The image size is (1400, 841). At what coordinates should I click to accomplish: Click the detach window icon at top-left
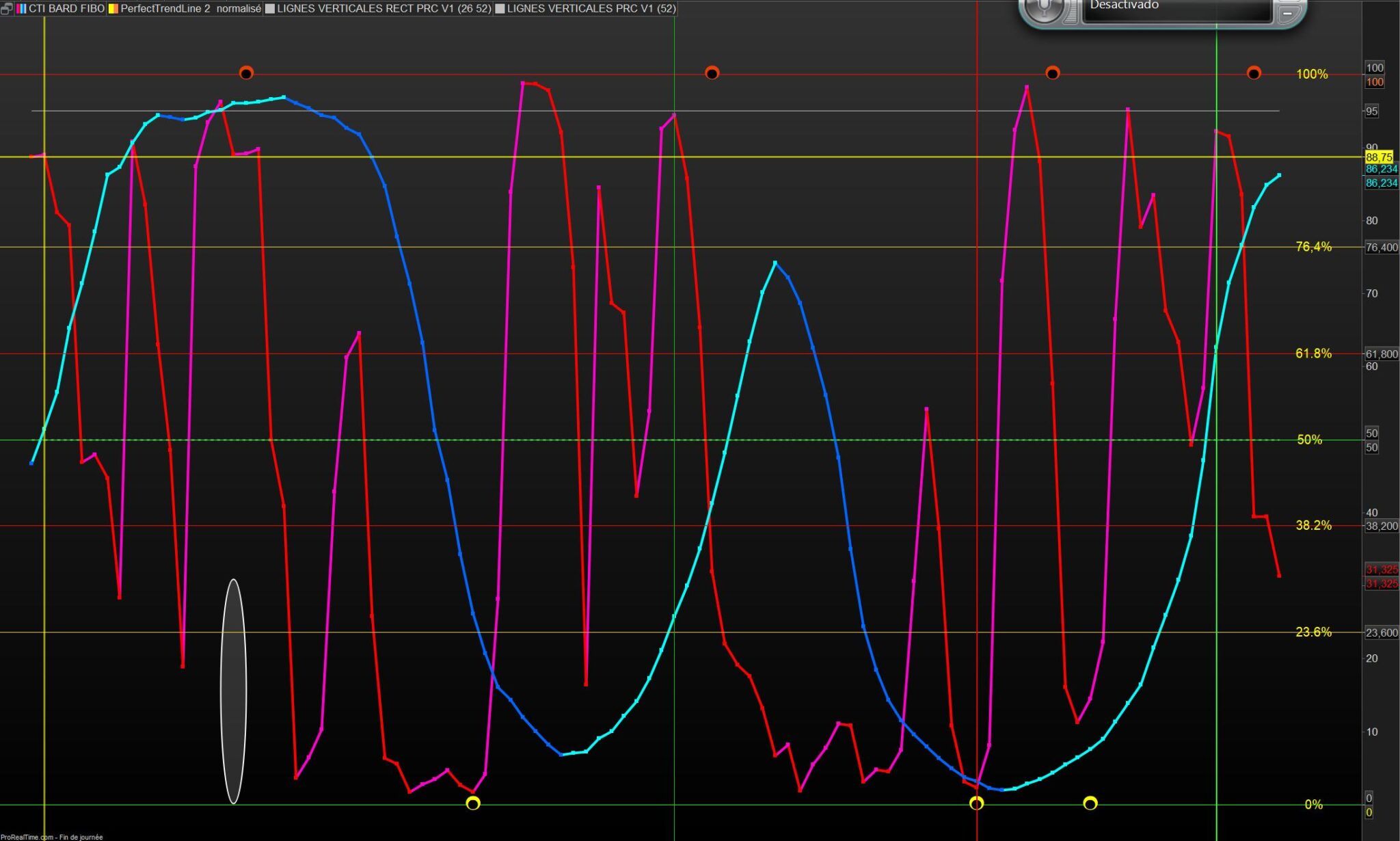coord(6,9)
